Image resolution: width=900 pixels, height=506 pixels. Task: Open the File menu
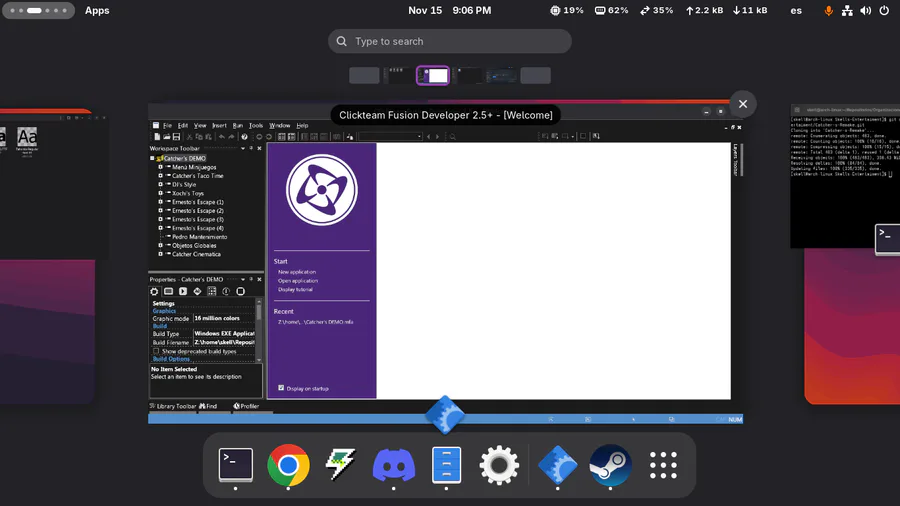[x=167, y=126]
